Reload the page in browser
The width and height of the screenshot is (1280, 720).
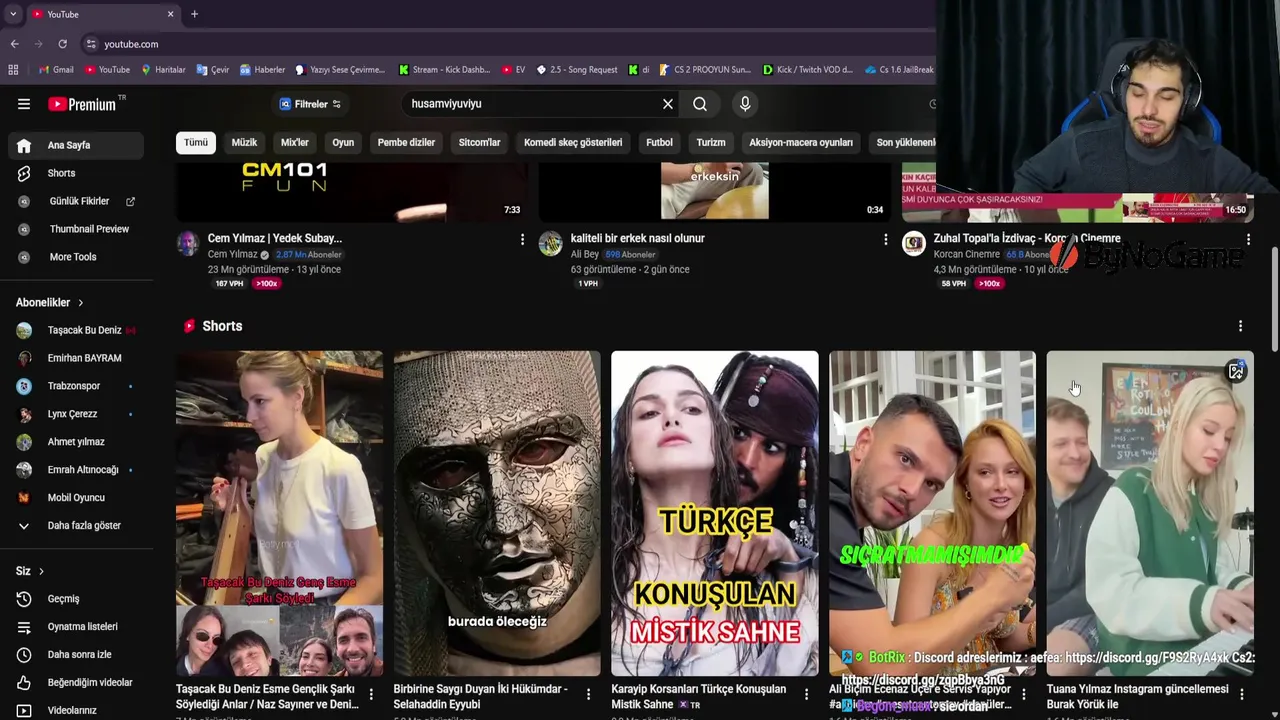click(62, 44)
